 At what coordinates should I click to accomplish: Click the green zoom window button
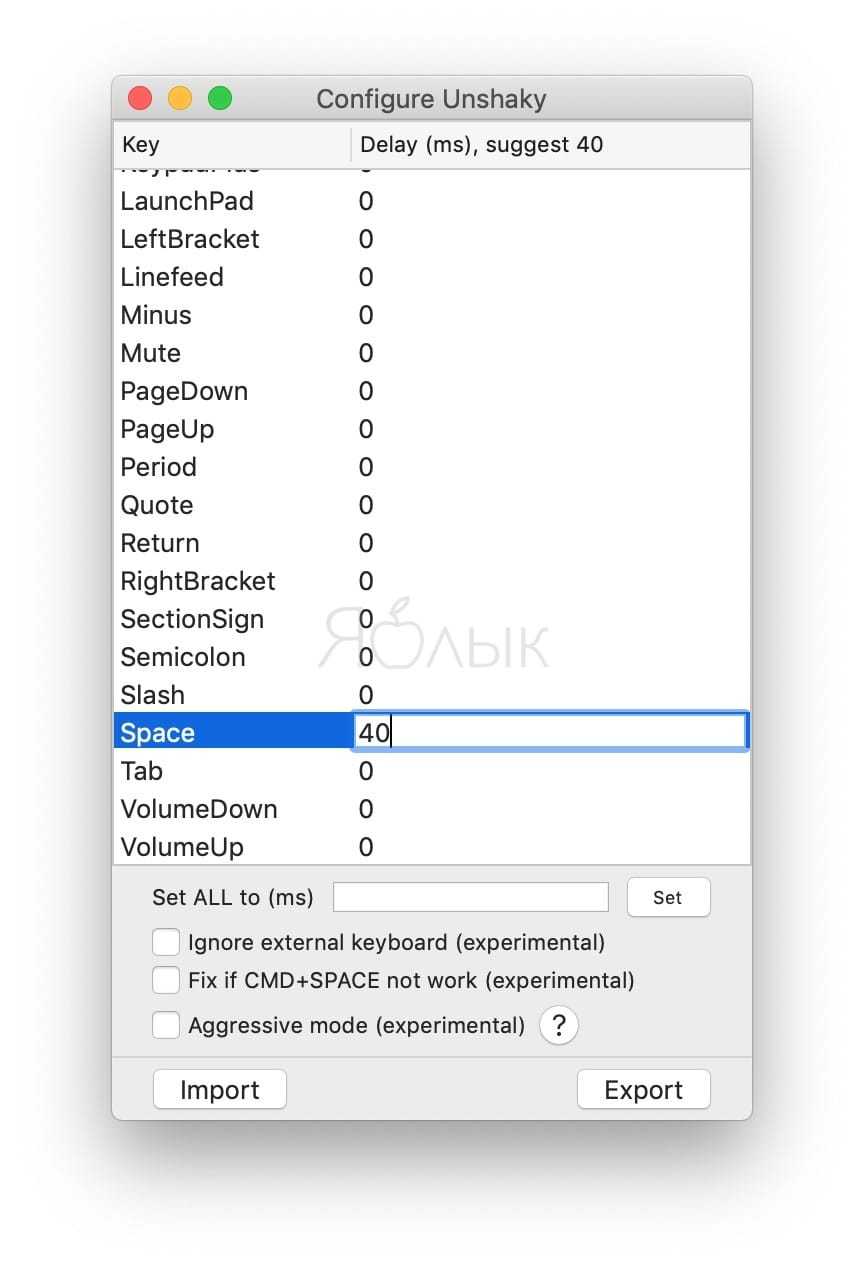(x=220, y=99)
